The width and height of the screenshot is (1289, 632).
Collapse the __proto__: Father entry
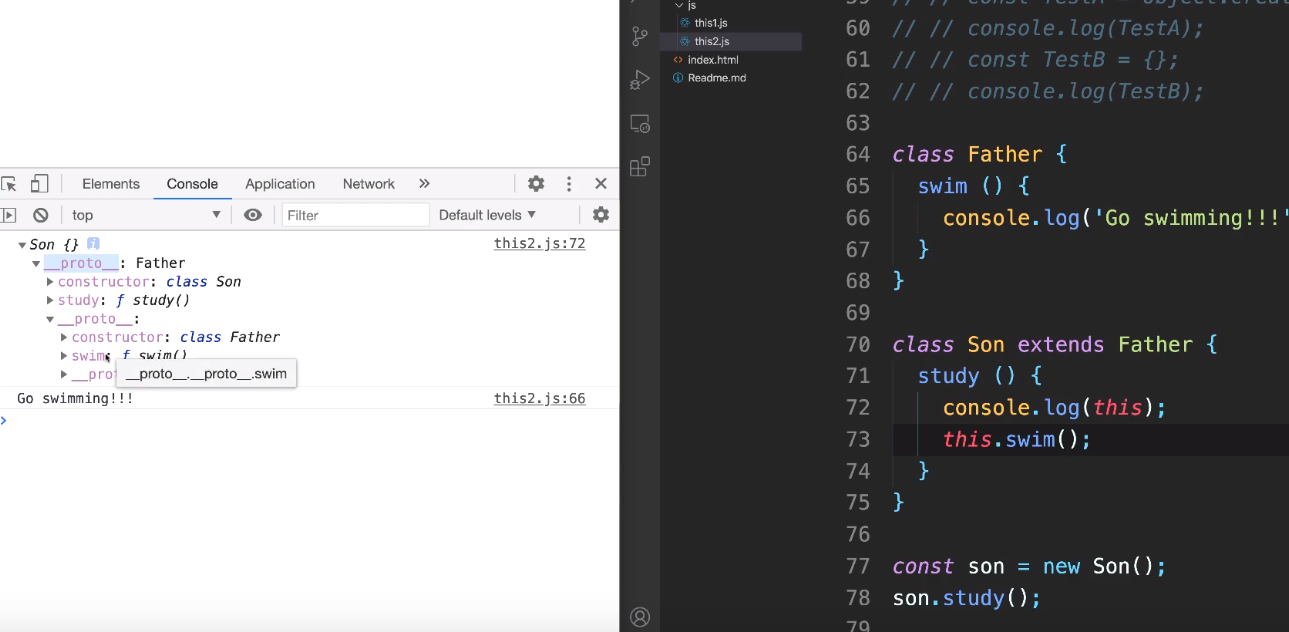click(x=36, y=264)
